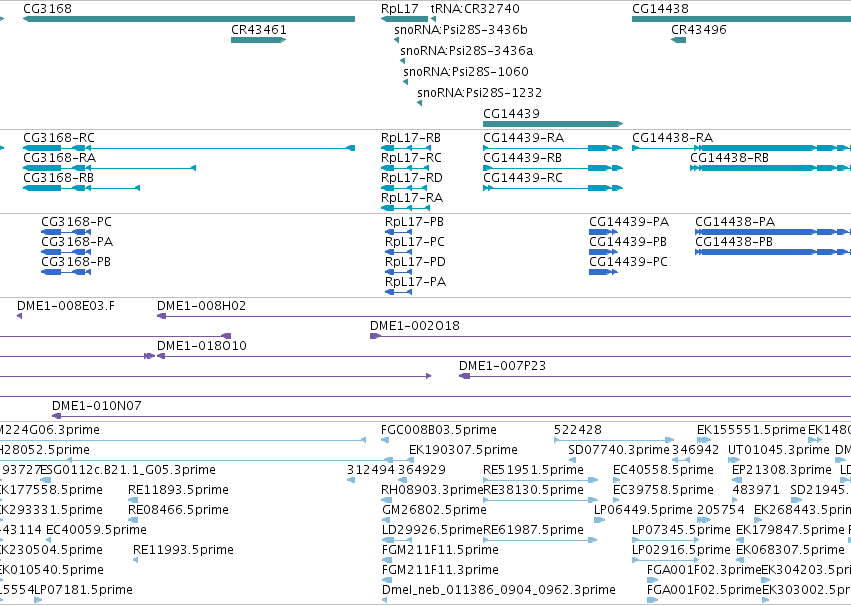Screen dimensions: 851x605
Task: Select snoRNA:Psi28S-3436a feature label
Action: click(467, 51)
